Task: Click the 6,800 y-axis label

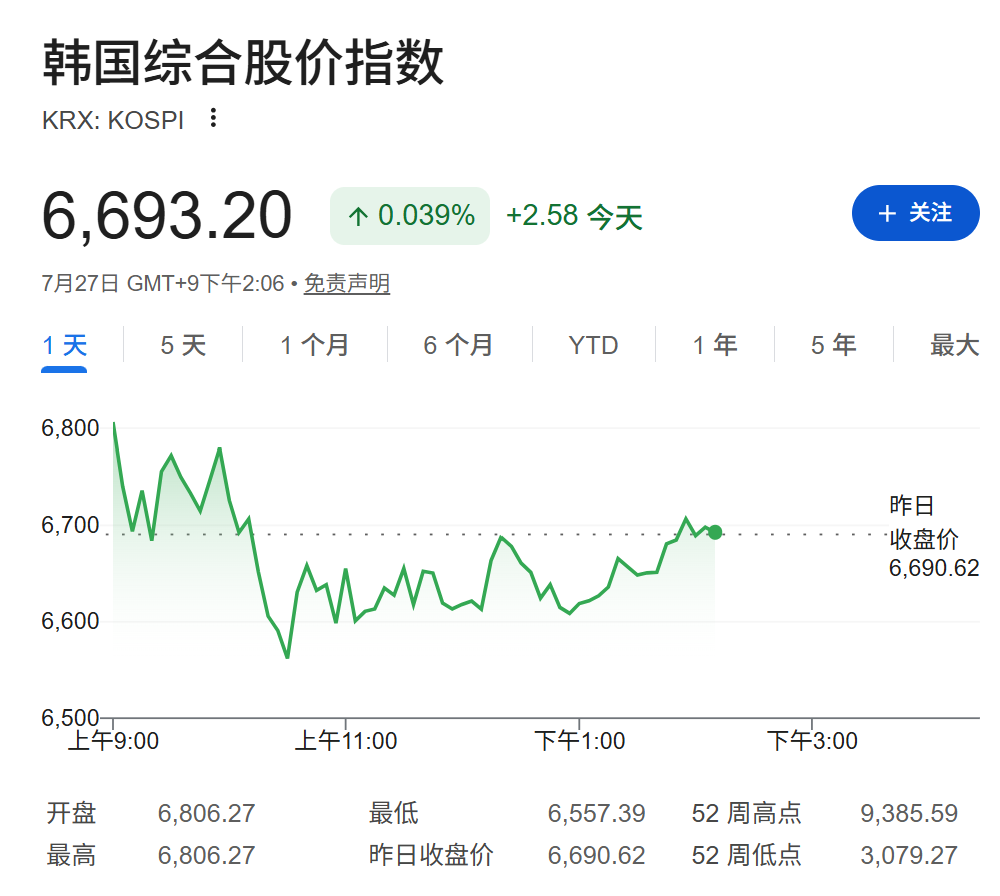Action: point(70,428)
